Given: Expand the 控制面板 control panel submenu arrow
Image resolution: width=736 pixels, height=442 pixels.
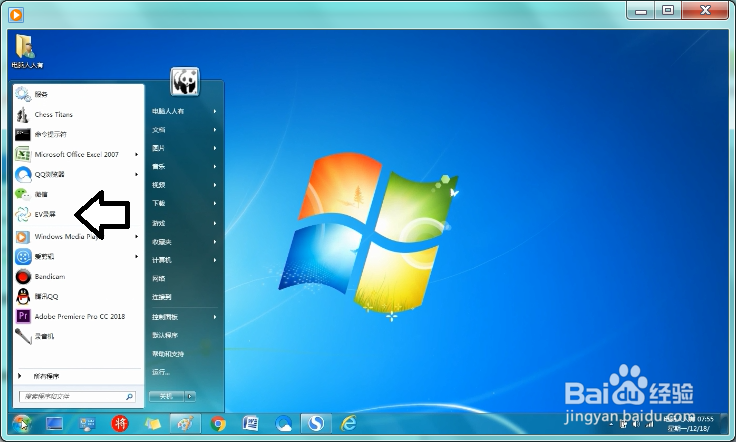Looking at the screenshot, I should pyautogui.click(x=215, y=317).
